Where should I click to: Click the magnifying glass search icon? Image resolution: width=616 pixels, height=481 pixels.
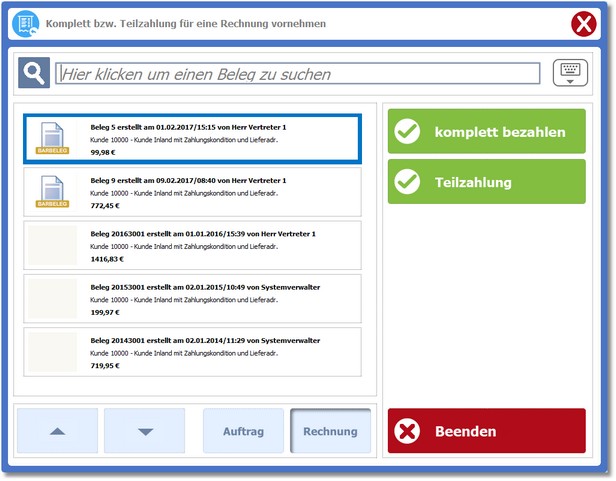pos(33,73)
